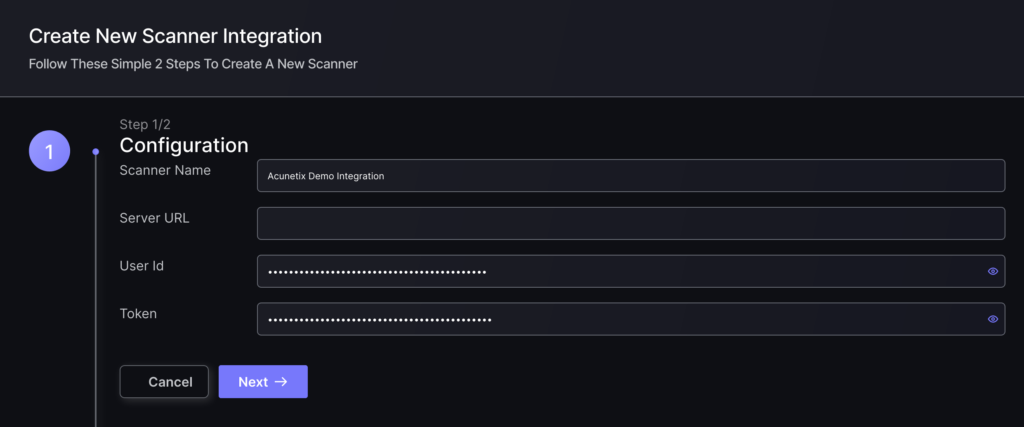Click the Create New Scanner Integration title
This screenshot has height=427, width=1024.
tap(175, 36)
